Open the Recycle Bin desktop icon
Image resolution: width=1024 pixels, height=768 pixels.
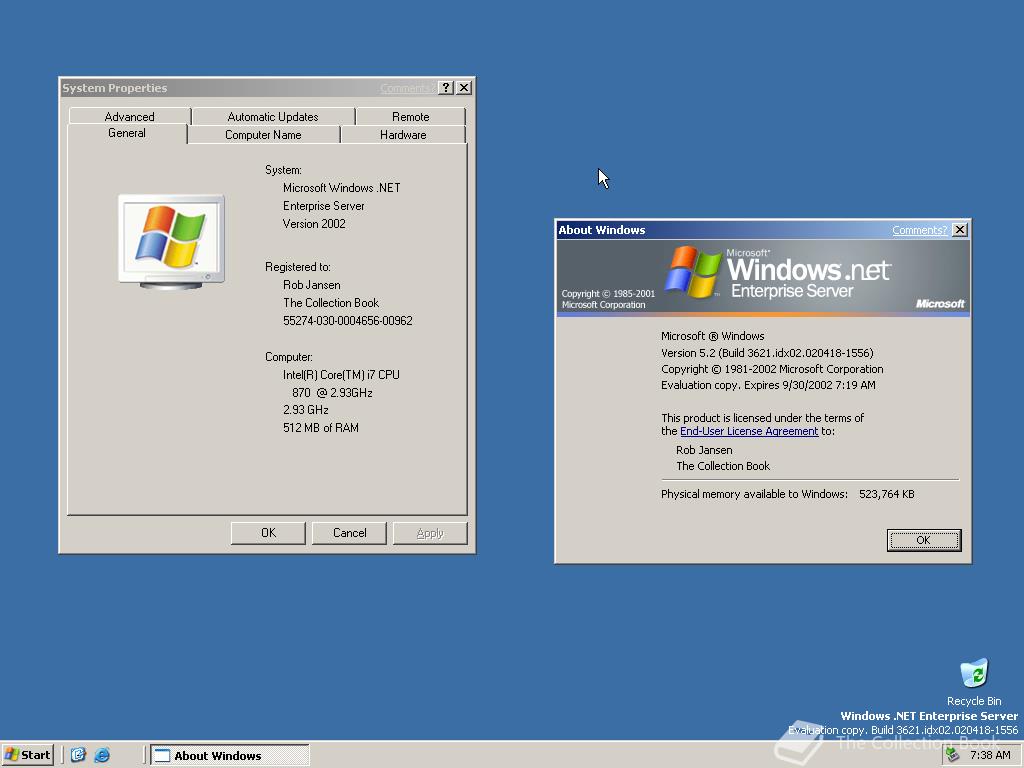(974, 682)
